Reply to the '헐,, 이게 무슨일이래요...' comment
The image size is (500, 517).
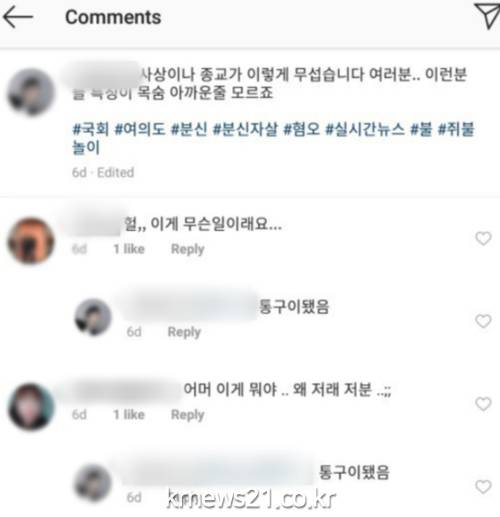click(187, 249)
